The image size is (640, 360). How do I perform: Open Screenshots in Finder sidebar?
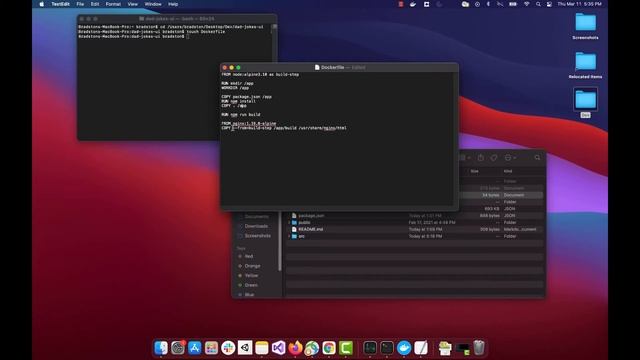[257, 236]
